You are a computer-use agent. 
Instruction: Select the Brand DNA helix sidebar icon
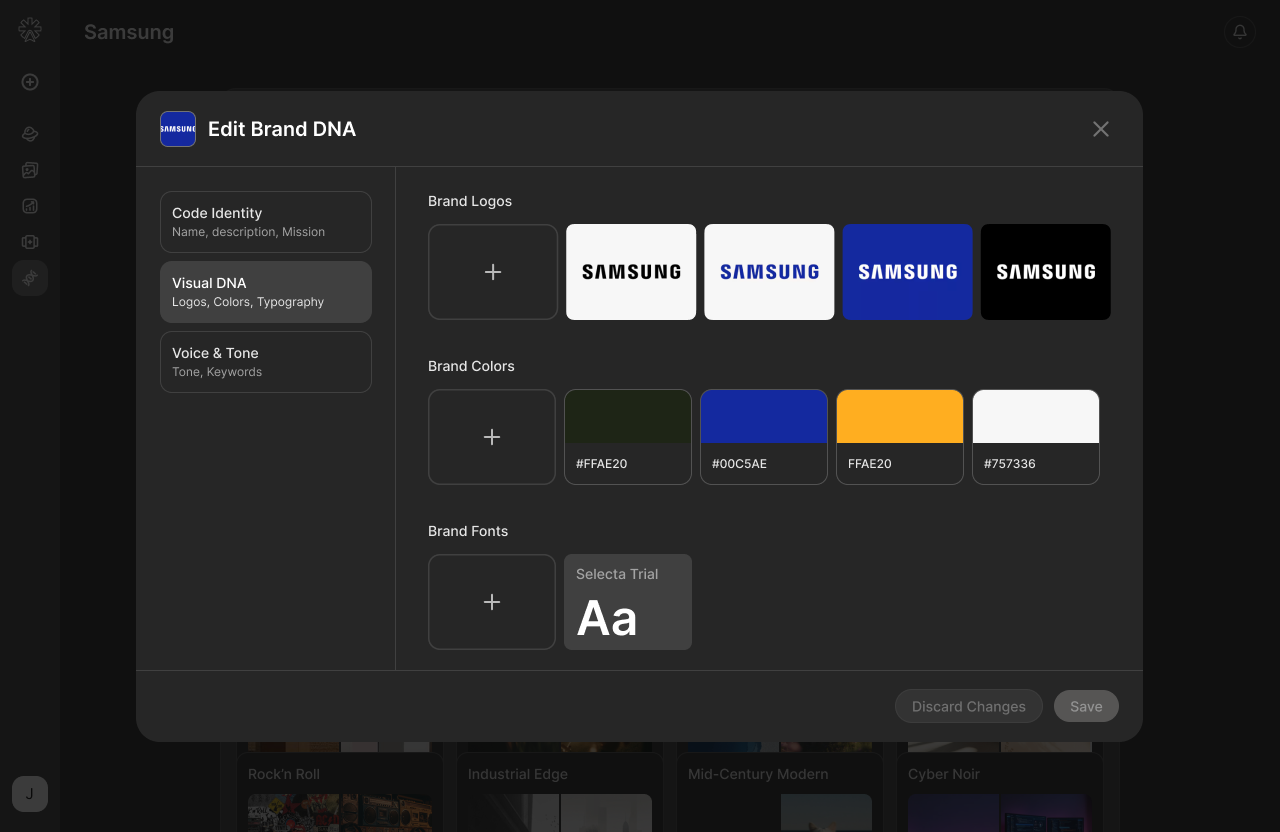click(30, 278)
